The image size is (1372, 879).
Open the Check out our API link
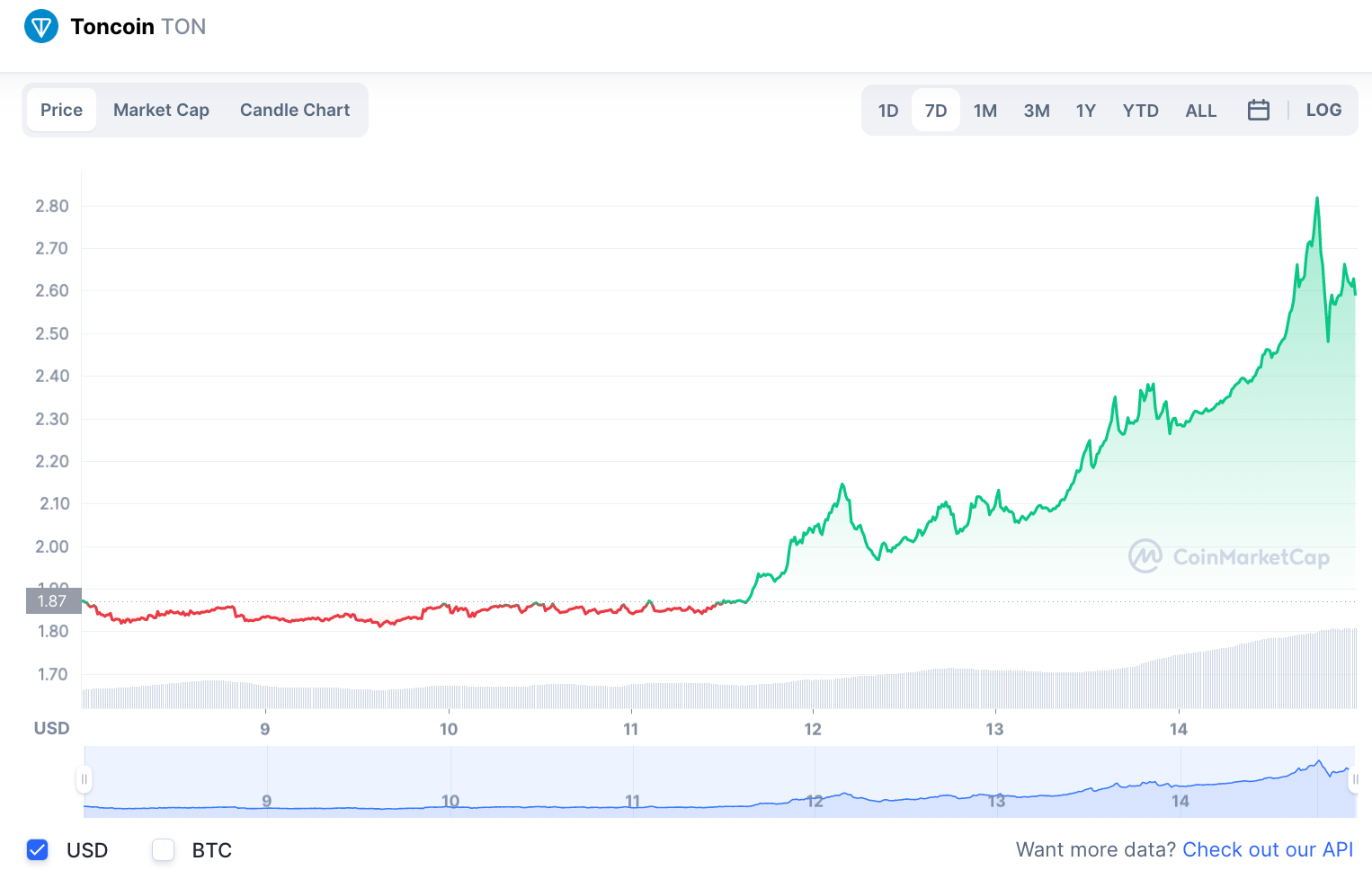click(x=1268, y=849)
